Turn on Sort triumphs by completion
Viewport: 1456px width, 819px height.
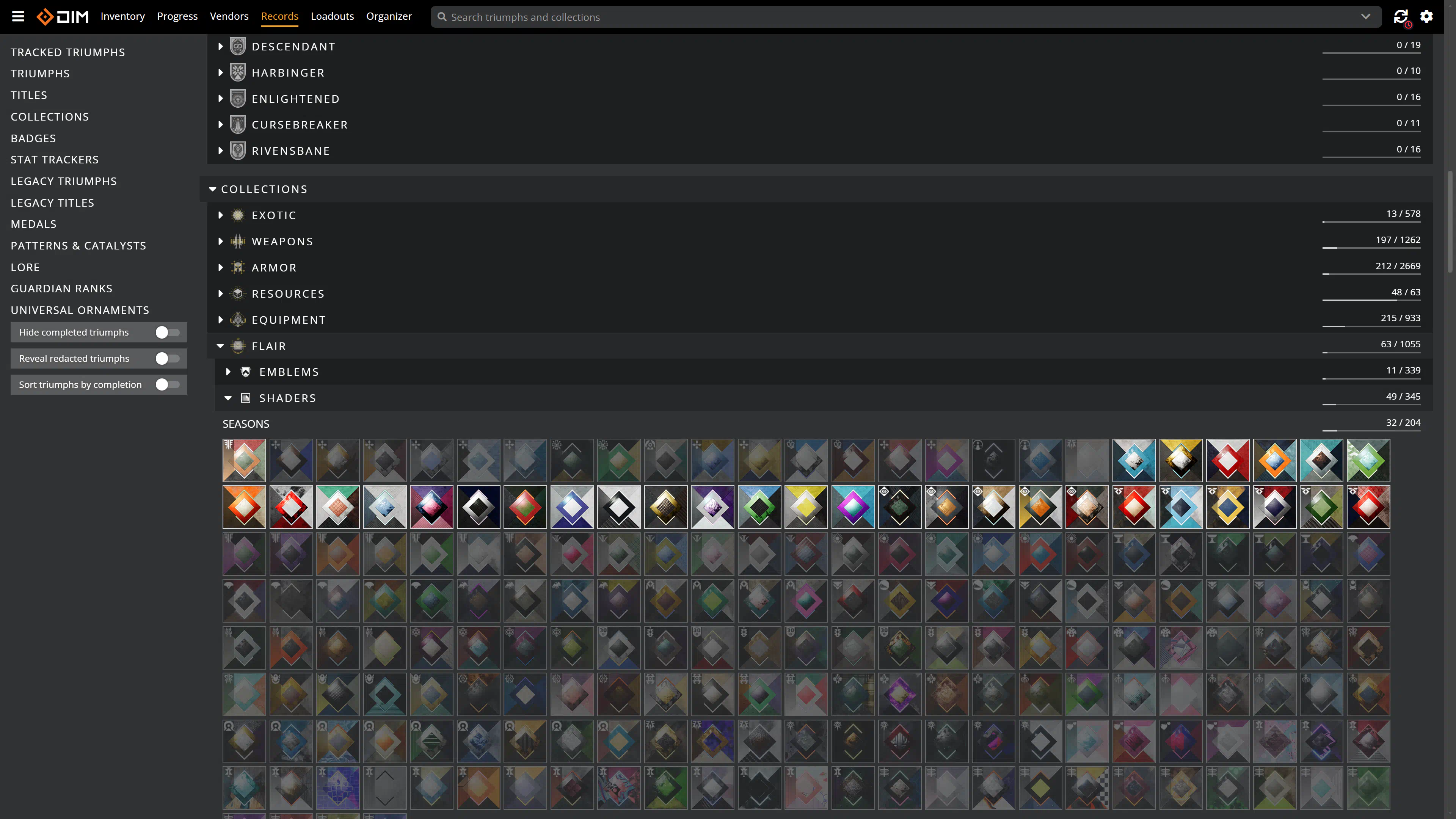[x=167, y=384]
